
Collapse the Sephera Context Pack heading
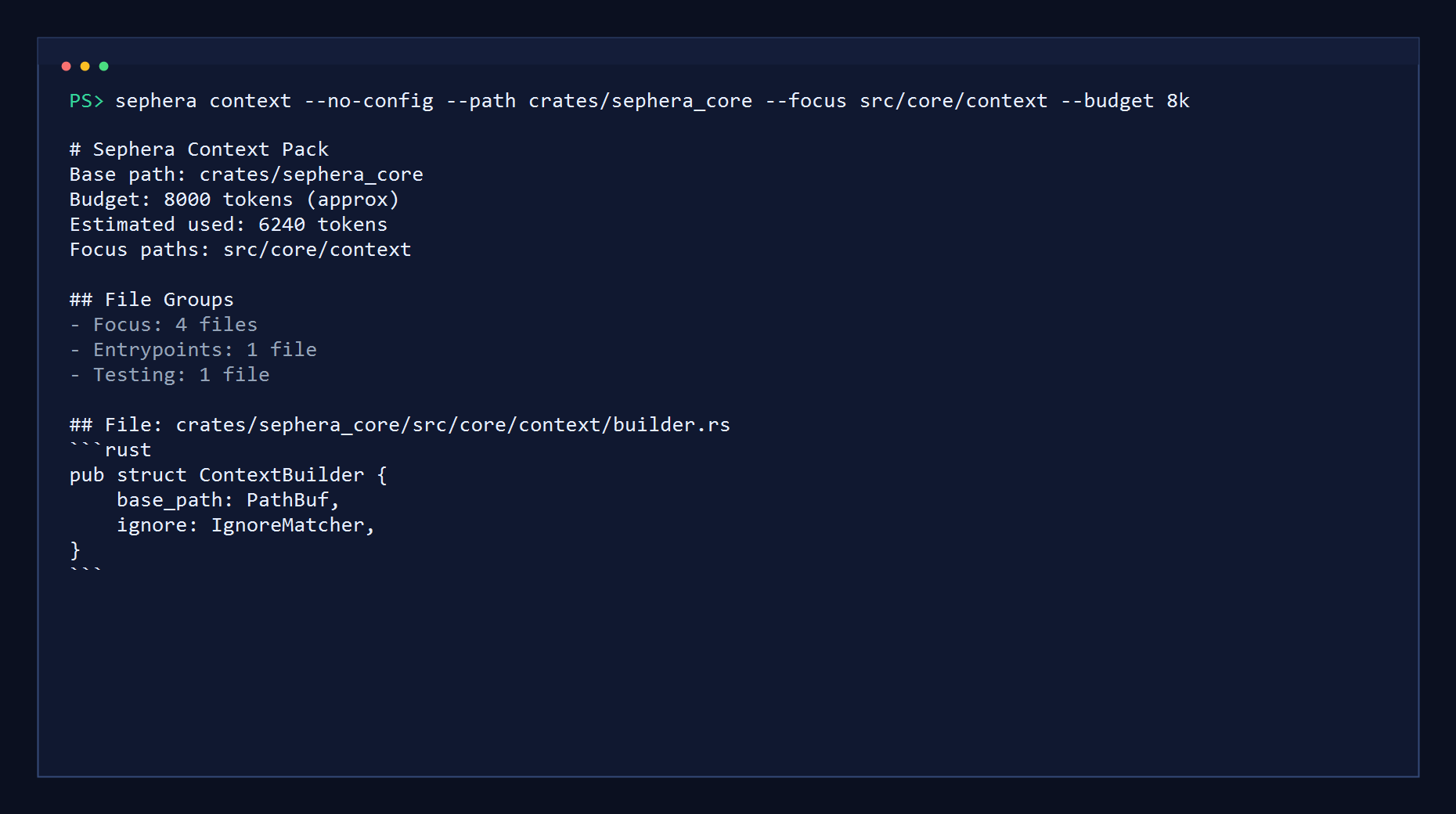click(x=199, y=149)
